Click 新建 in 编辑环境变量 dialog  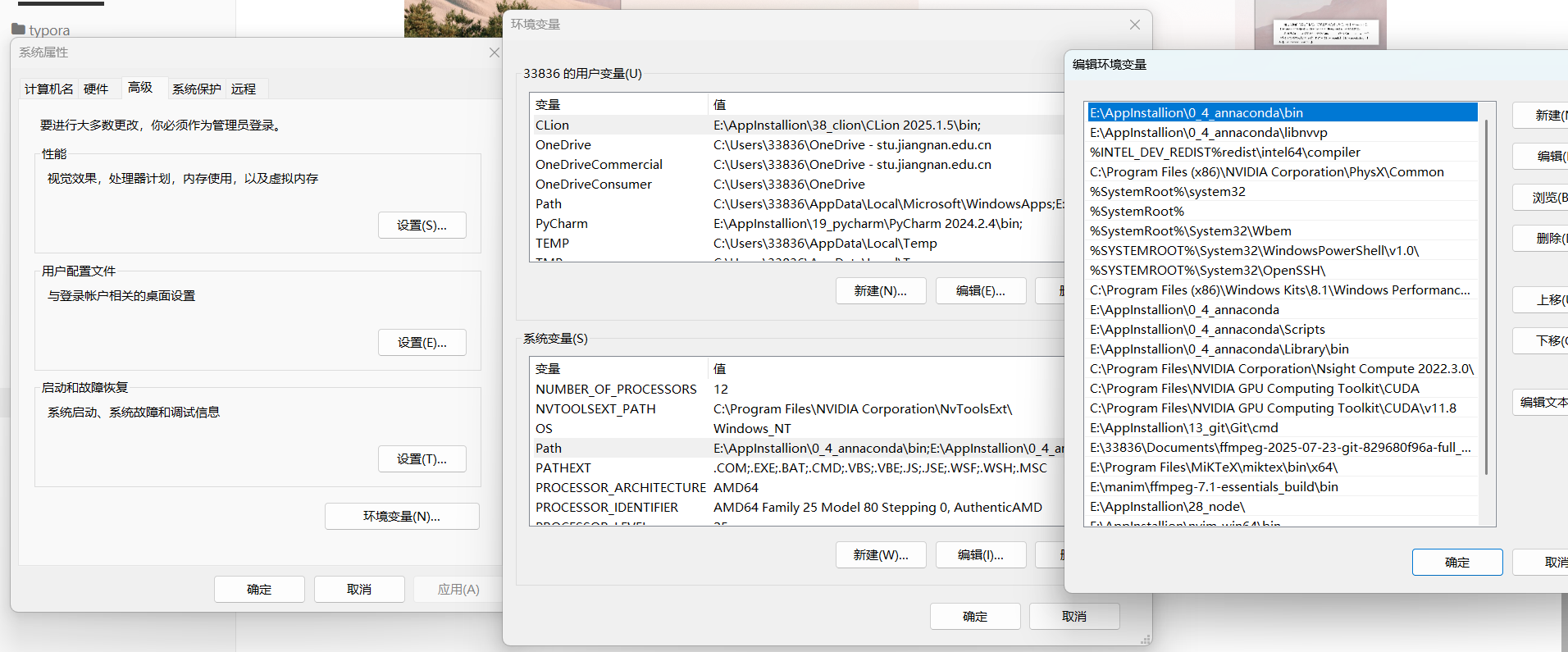point(1542,116)
